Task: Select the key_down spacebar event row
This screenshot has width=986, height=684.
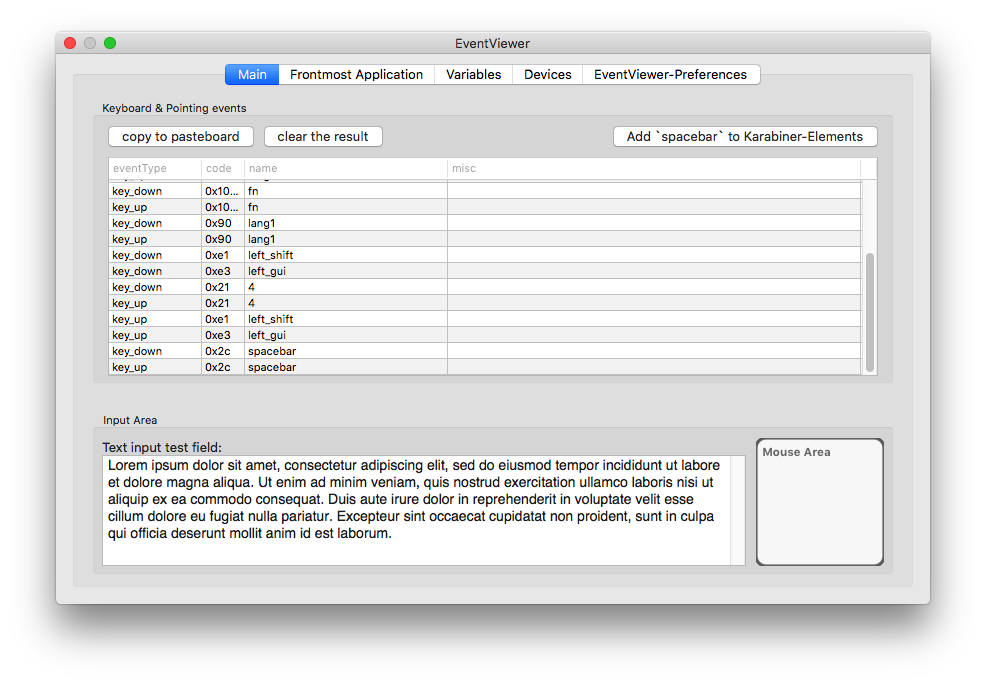Action: coord(485,351)
